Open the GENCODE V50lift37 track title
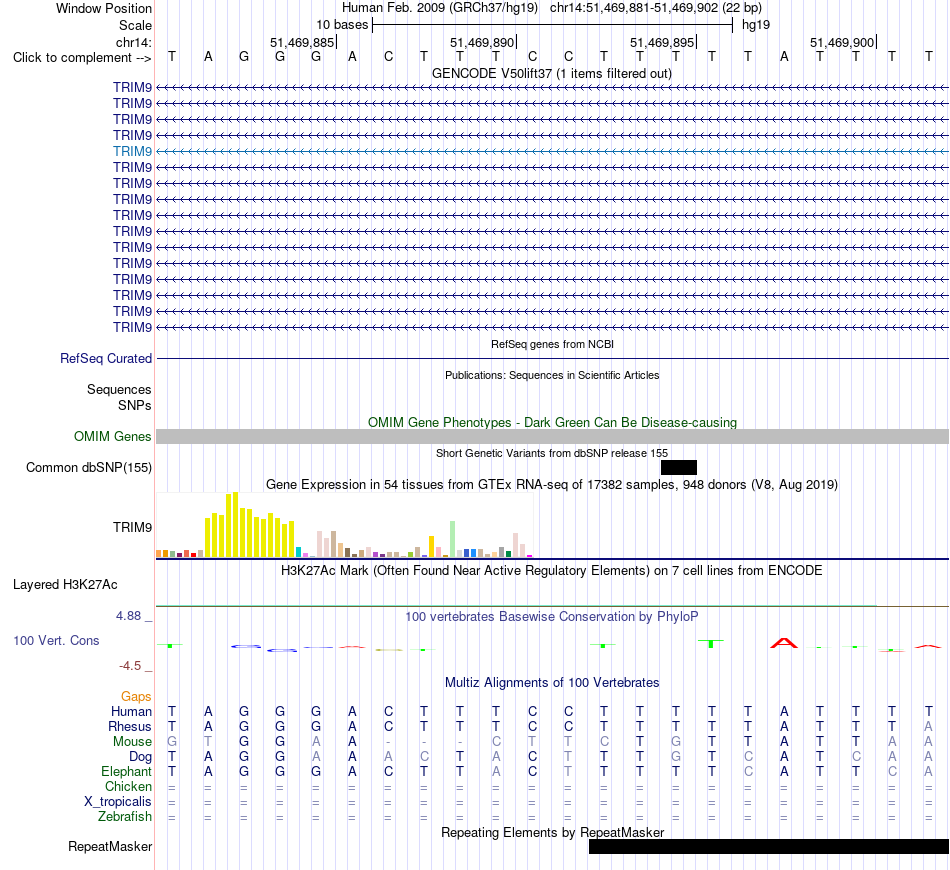The height and width of the screenshot is (870, 950). (x=552, y=73)
